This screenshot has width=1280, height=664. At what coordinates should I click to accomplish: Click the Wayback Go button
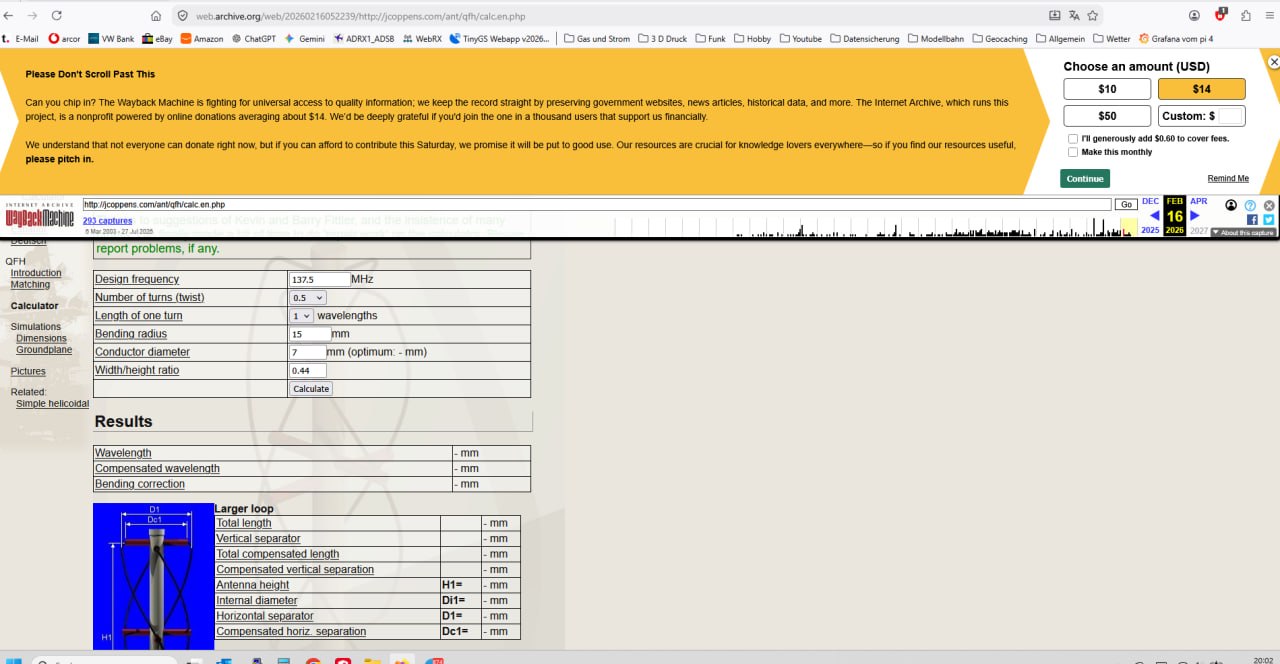coord(1126,204)
